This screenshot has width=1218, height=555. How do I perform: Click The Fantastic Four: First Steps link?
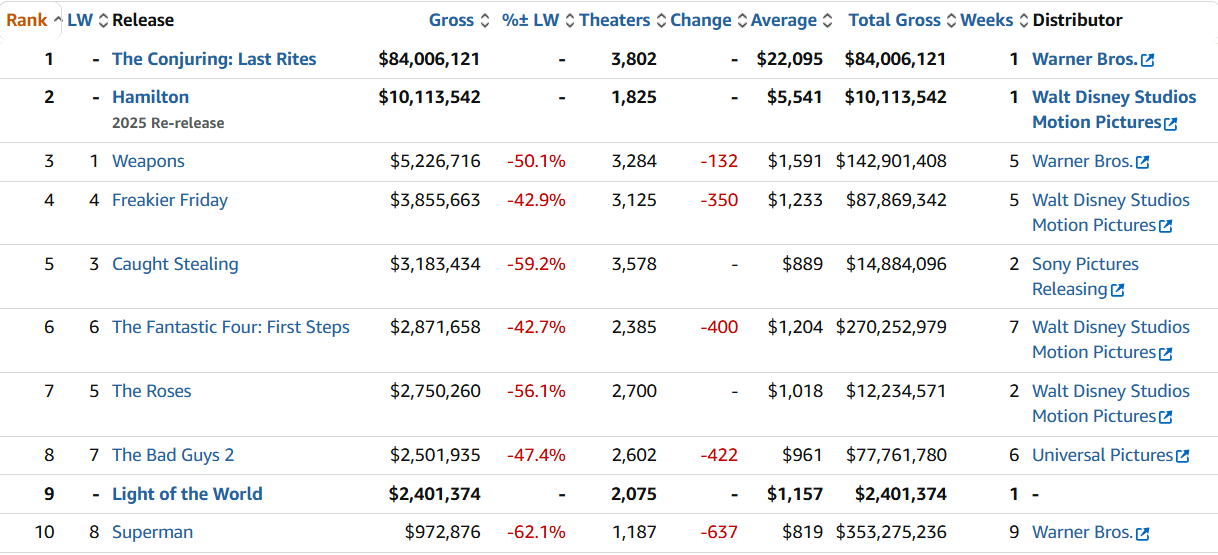[x=231, y=327]
